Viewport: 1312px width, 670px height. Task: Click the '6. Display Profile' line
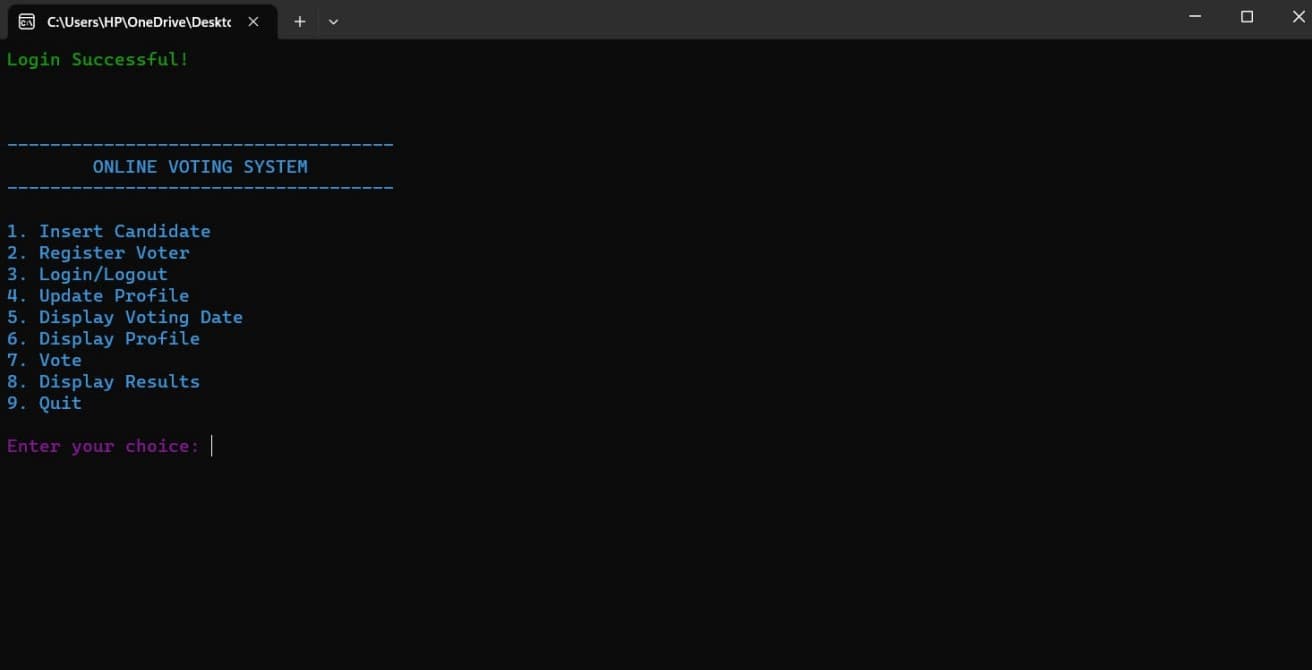103,339
